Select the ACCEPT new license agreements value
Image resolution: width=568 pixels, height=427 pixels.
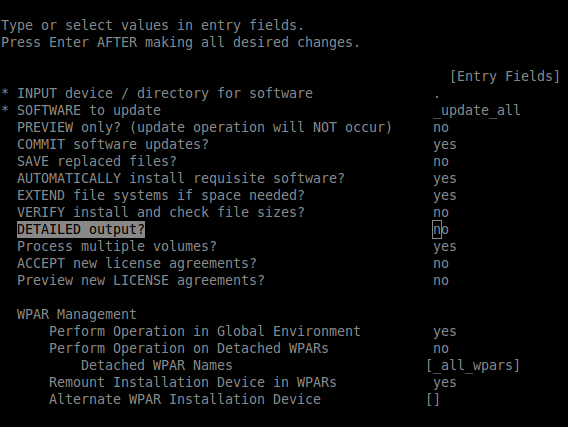pos(441,264)
